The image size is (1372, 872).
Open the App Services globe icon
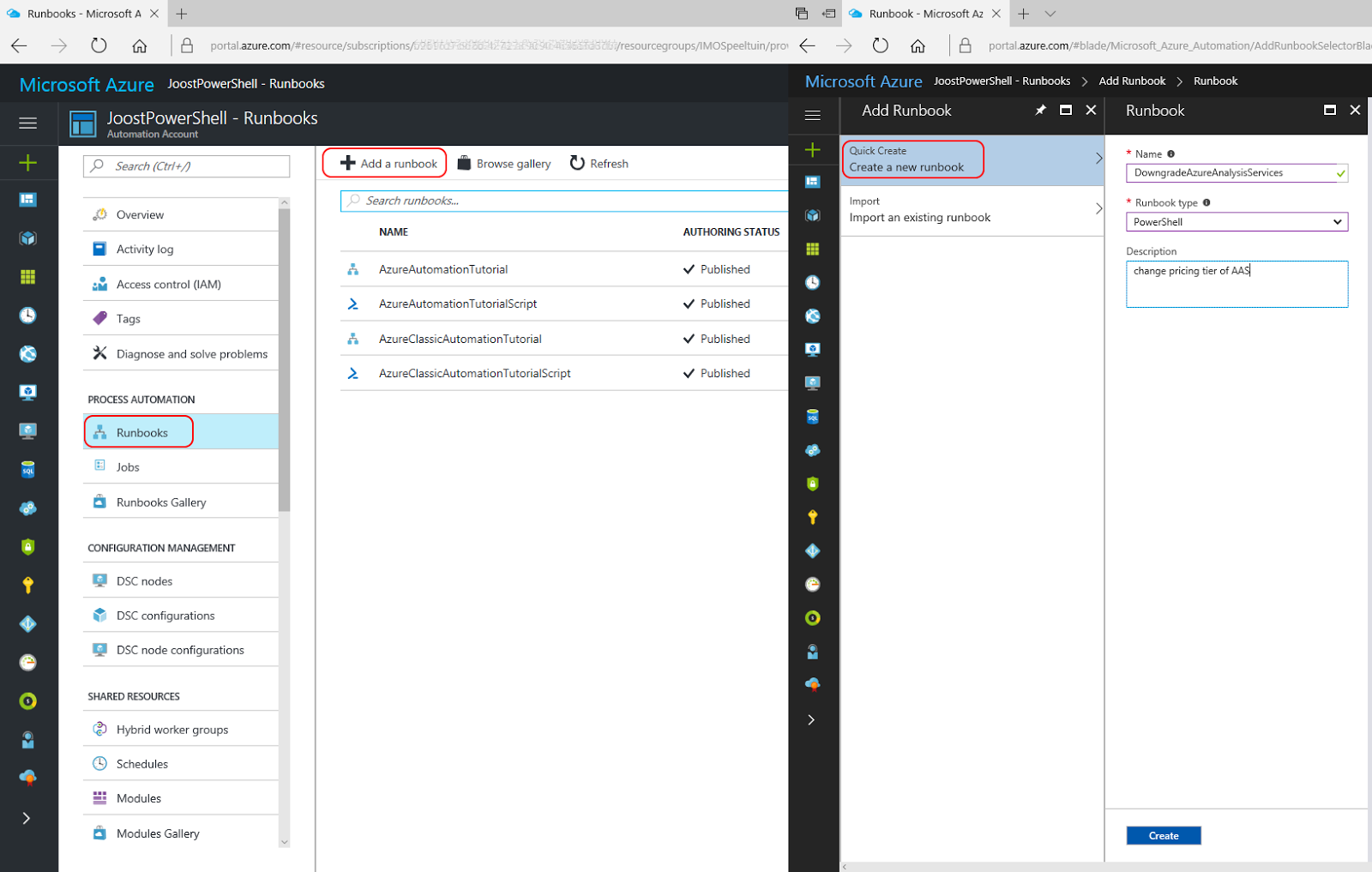tap(28, 353)
